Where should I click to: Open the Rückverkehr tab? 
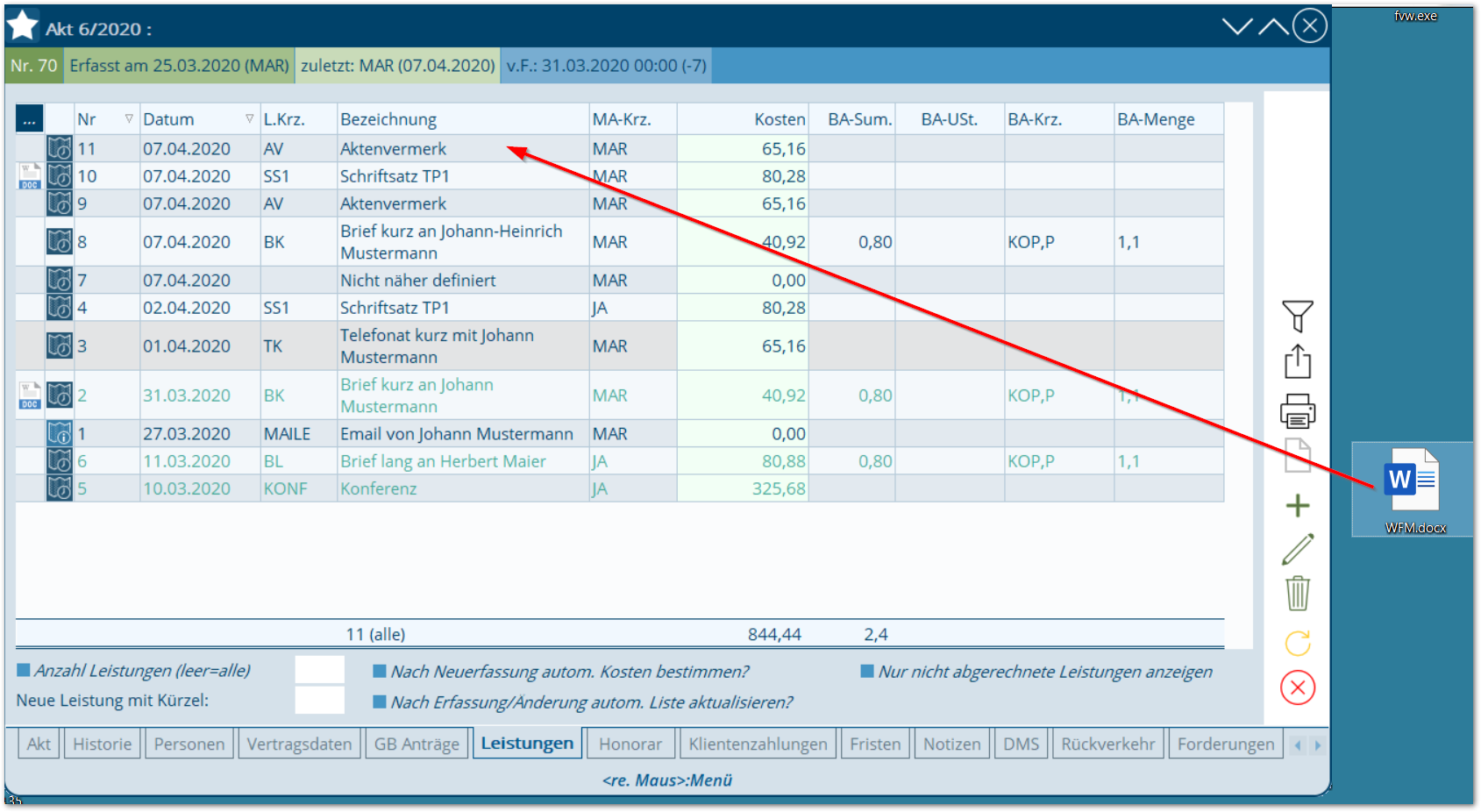click(1108, 744)
